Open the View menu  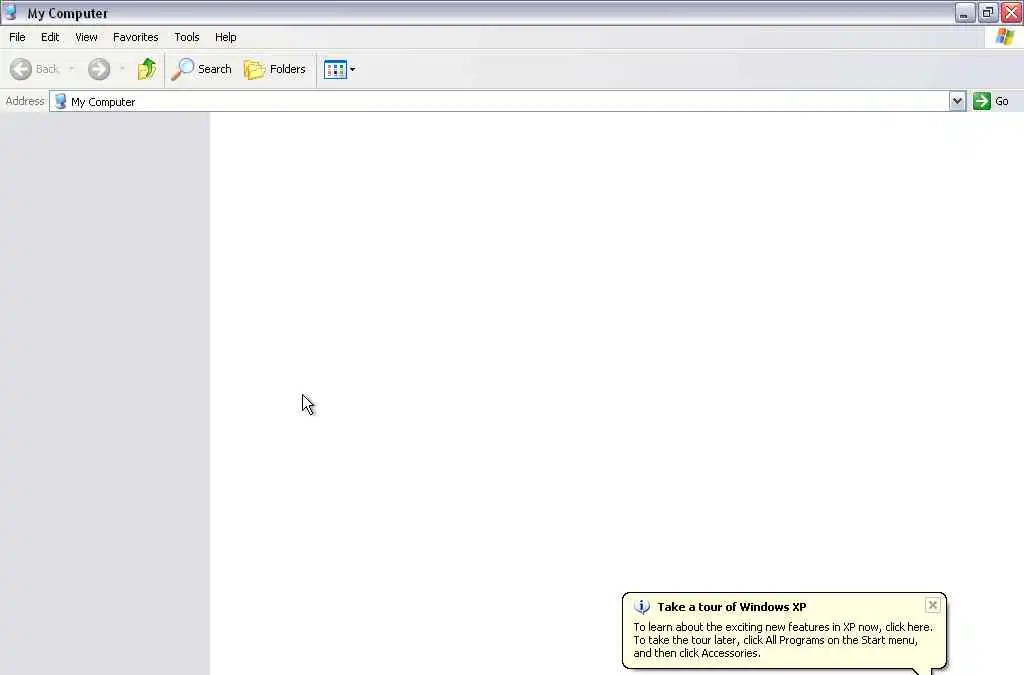click(x=86, y=37)
